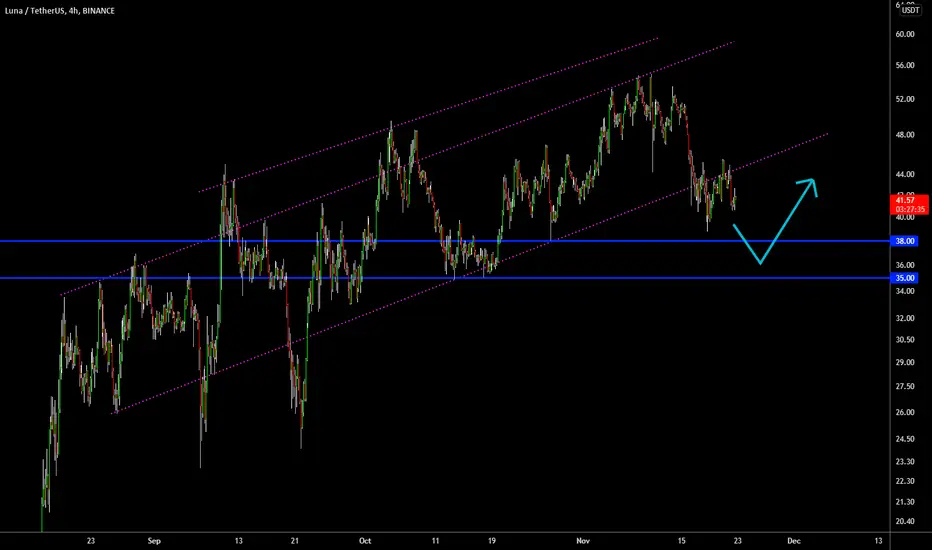Image resolution: width=932 pixels, height=550 pixels.
Task: Click the 60.00 price axis label
Action: click(x=905, y=34)
